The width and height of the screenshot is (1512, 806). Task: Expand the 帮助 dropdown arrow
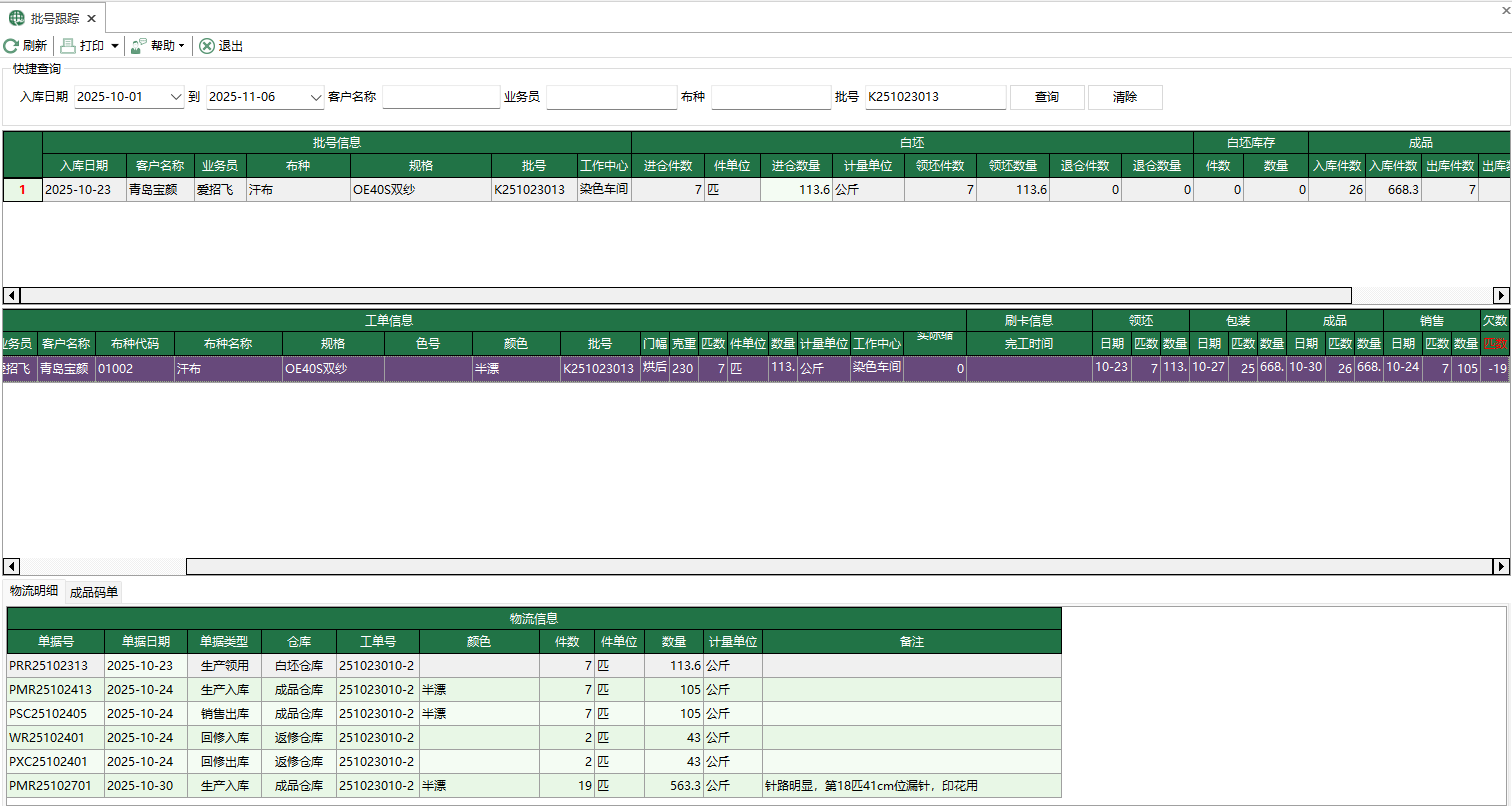point(182,46)
